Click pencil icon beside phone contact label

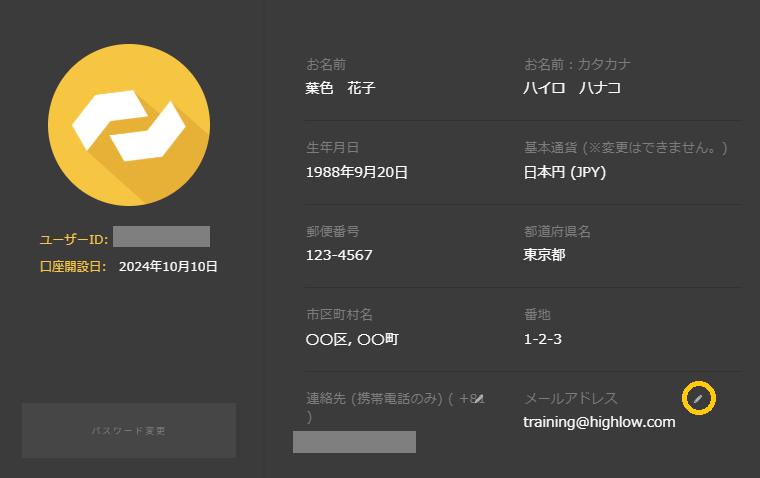479,398
